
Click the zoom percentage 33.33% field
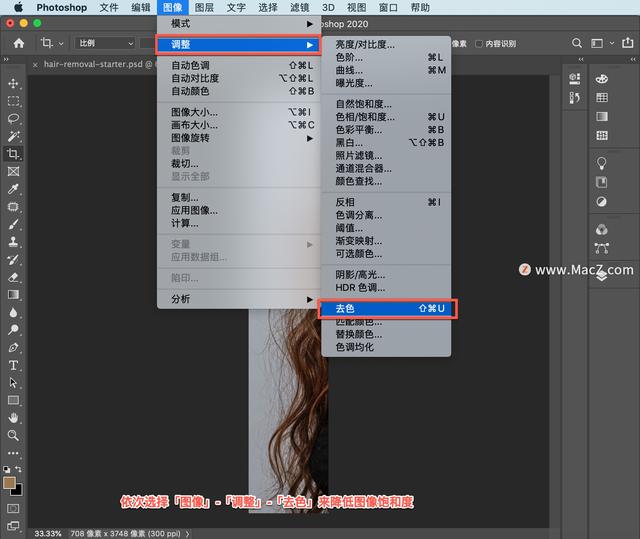pyautogui.click(x=48, y=534)
